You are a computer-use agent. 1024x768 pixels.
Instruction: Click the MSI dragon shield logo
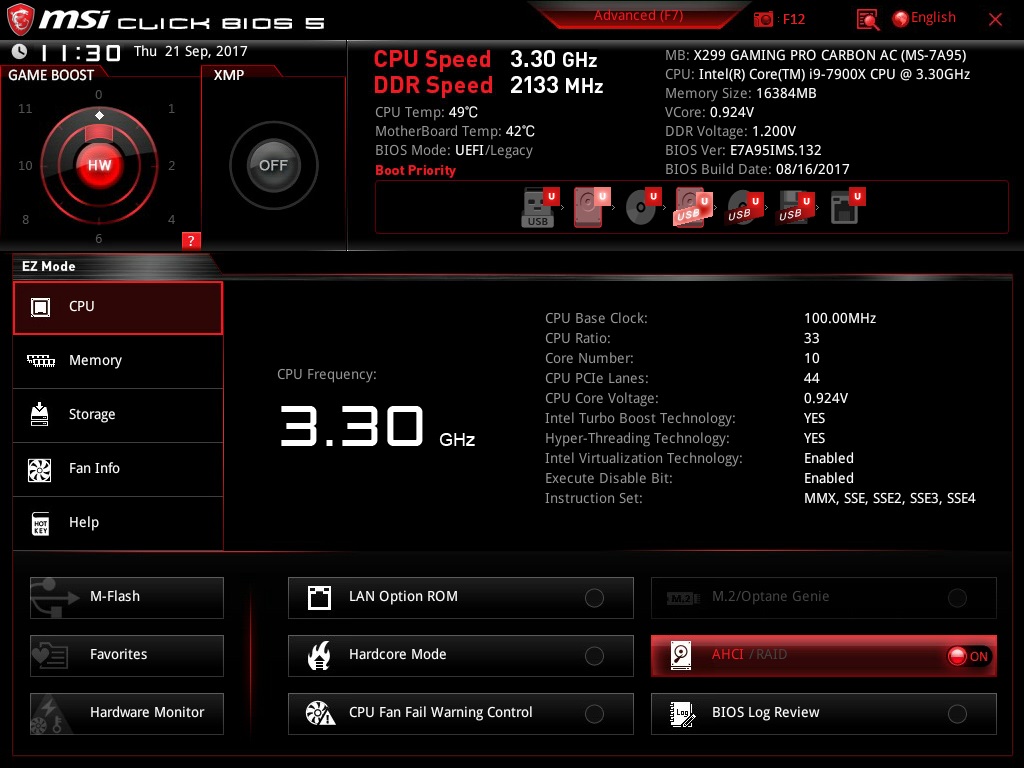point(20,20)
